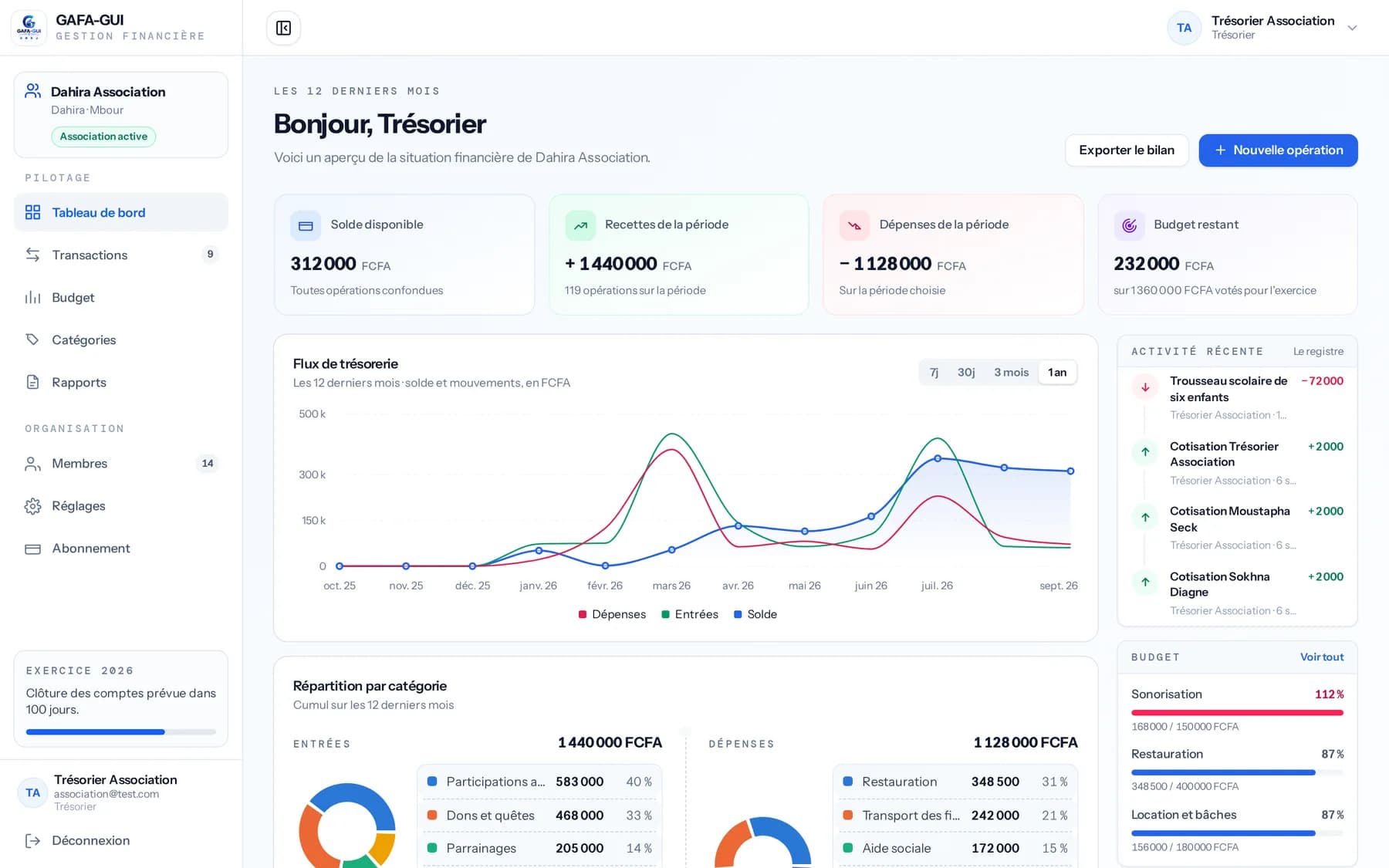Click the Nouvelle opération button
The image size is (1389, 868).
coord(1278,150)
